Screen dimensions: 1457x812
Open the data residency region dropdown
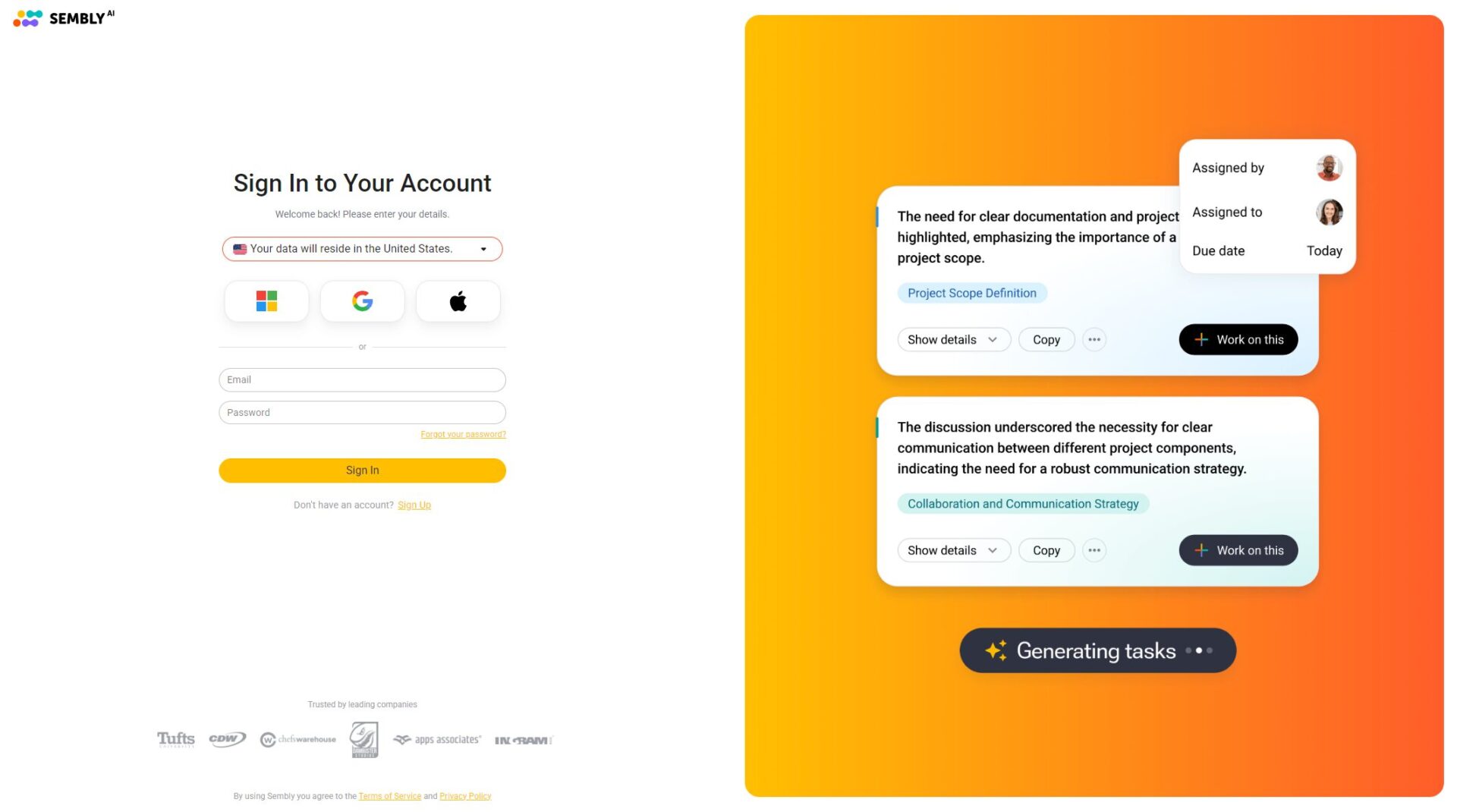point(362,249)
